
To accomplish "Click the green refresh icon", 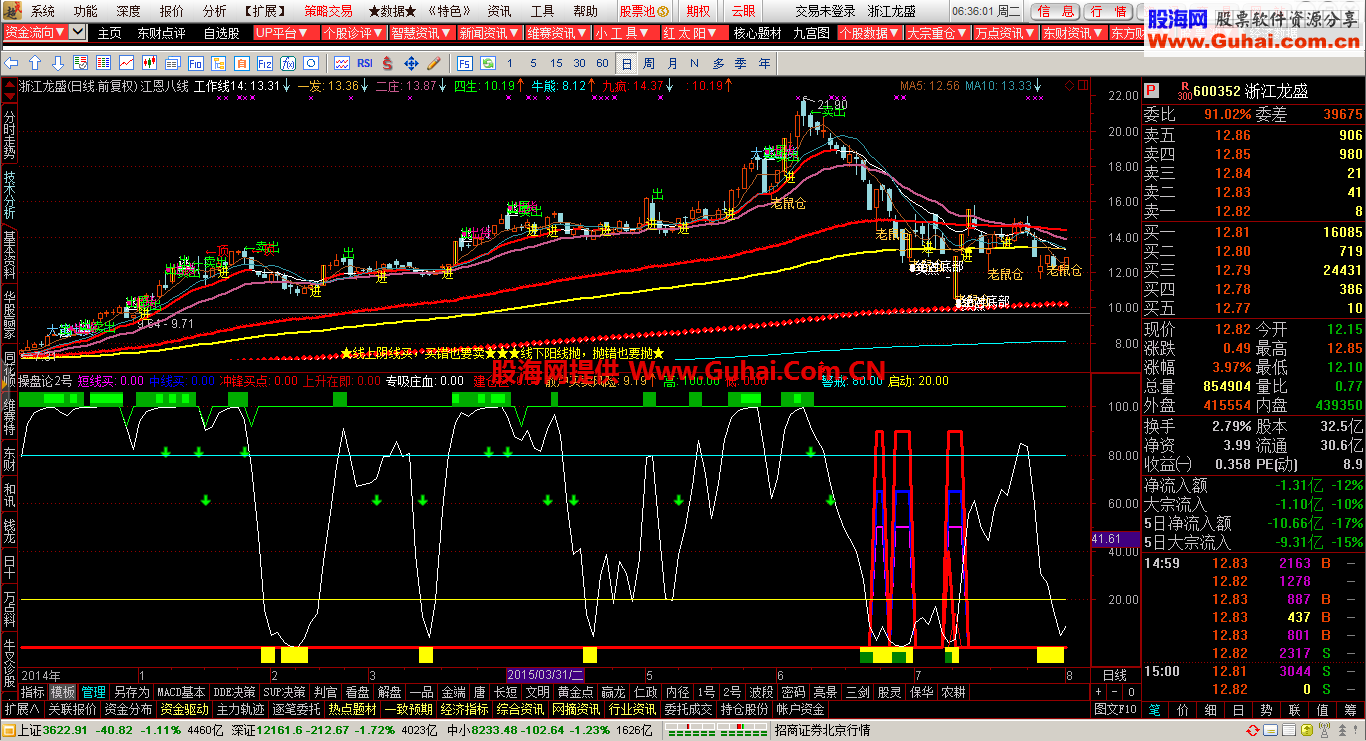I will (x=488, y=63).
